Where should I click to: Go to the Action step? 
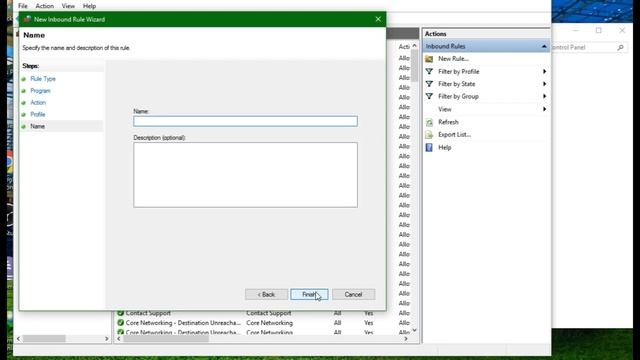point(38,102)
